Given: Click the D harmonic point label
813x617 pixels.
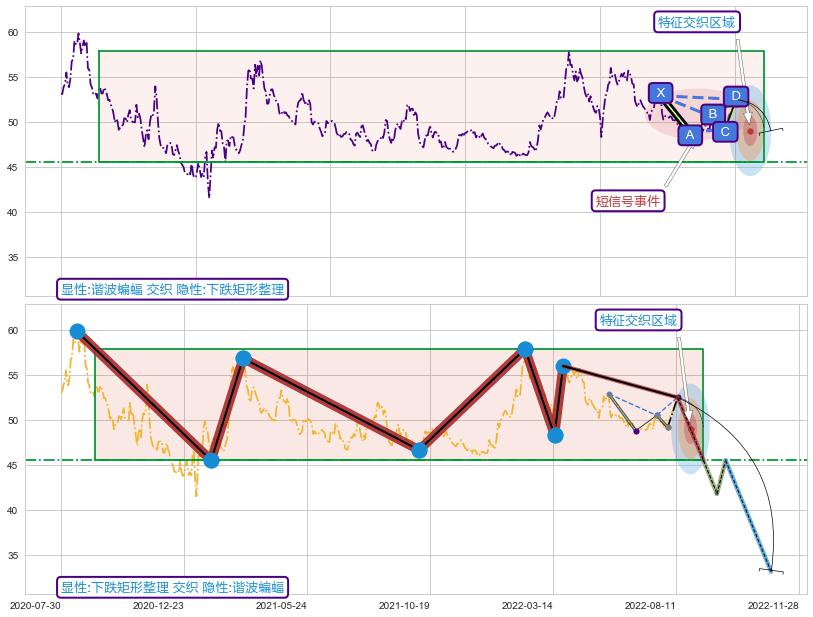Looking at the screenshot, I should [736, 96].
